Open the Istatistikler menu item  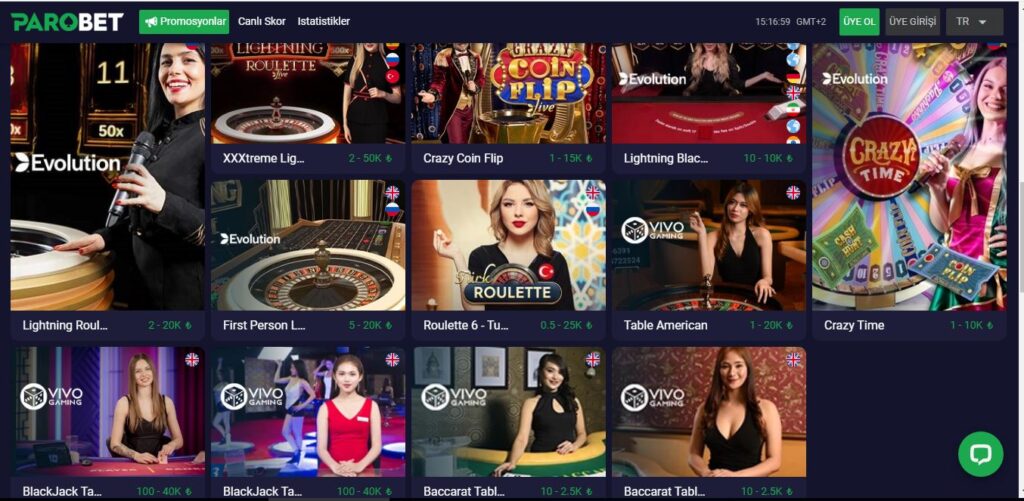pyautogui.click(x=324, y=22)
